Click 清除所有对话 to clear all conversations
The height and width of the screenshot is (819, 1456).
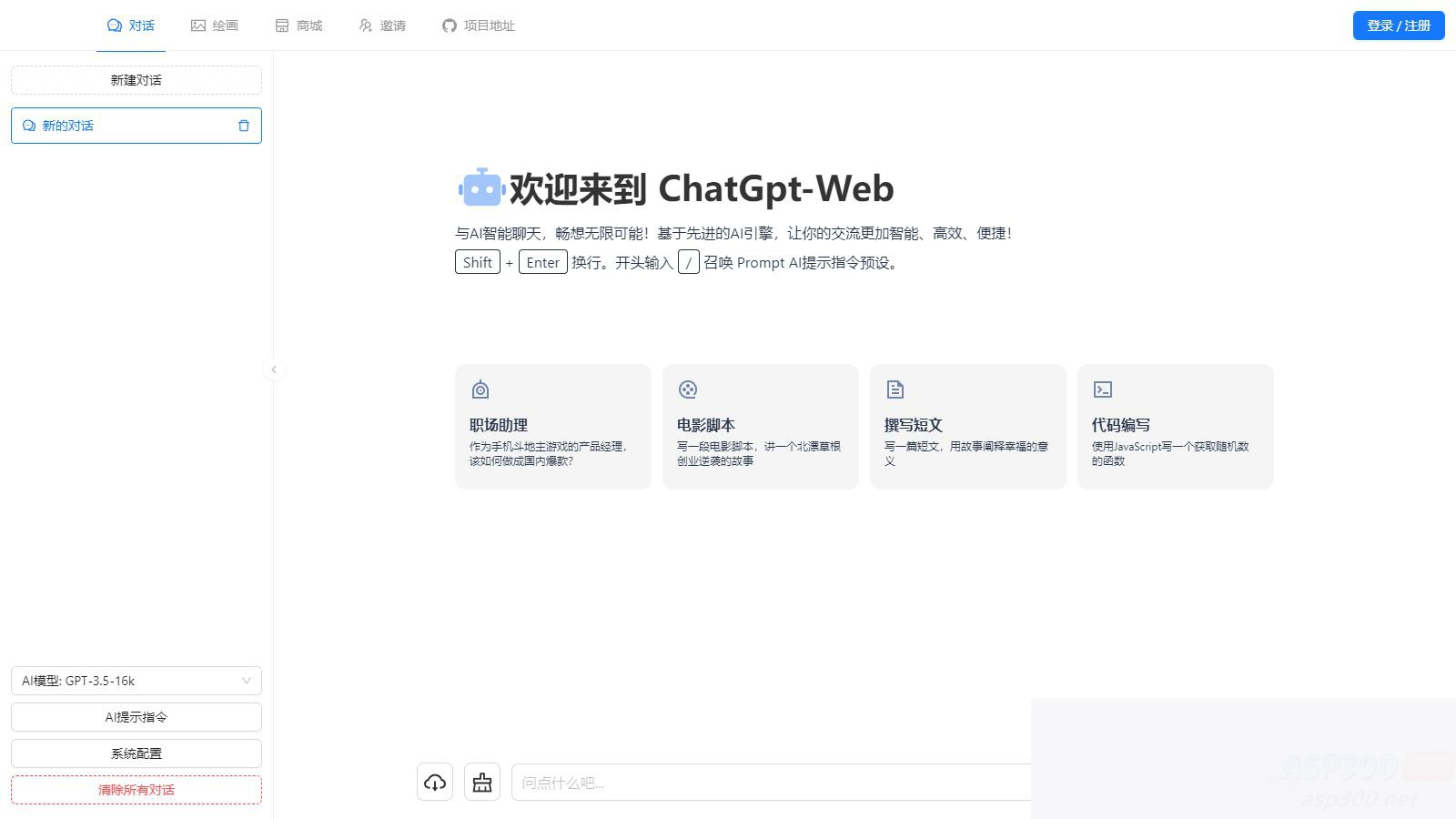coord(136,789)
